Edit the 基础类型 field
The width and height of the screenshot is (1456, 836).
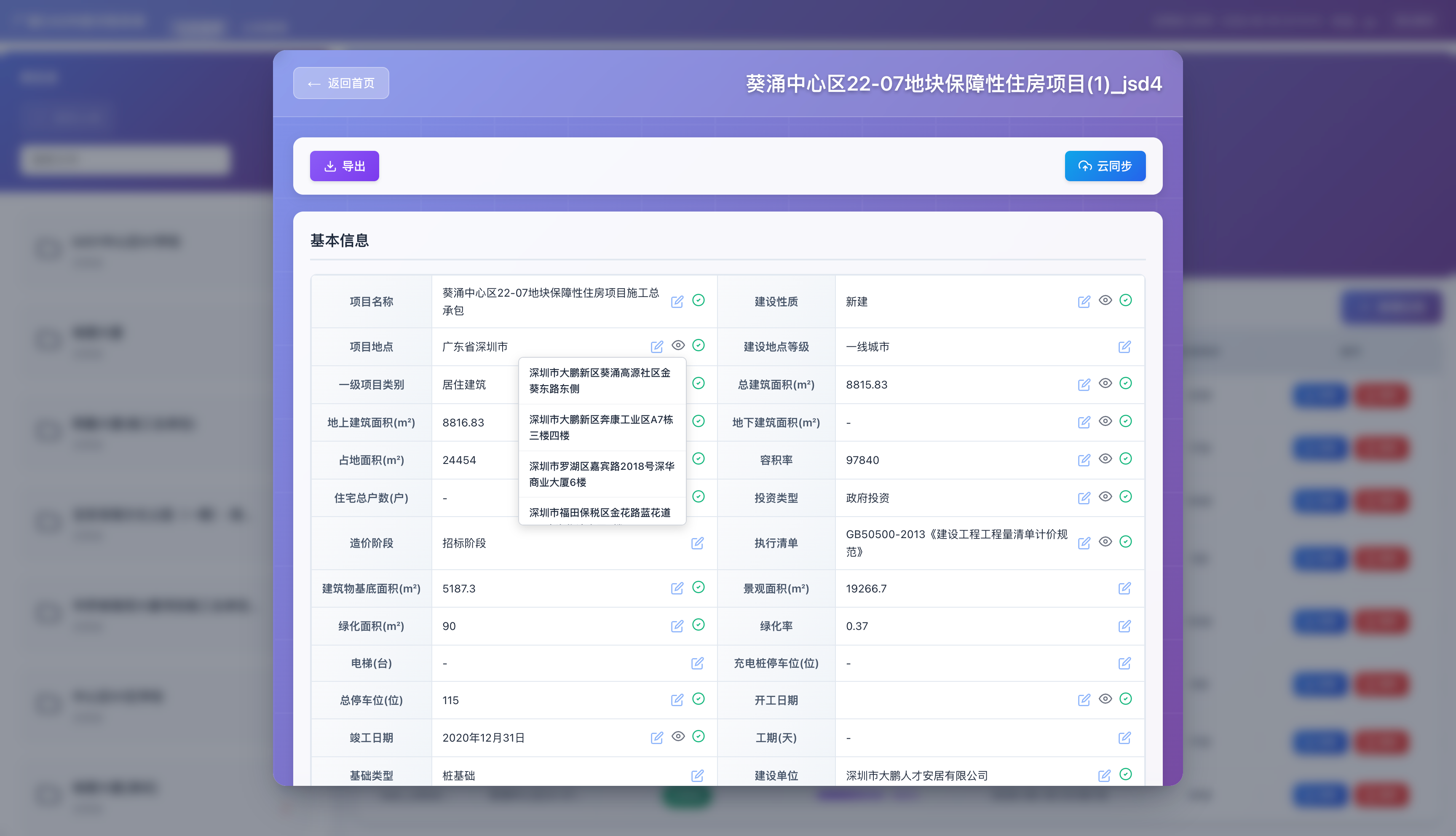(697, 776)
